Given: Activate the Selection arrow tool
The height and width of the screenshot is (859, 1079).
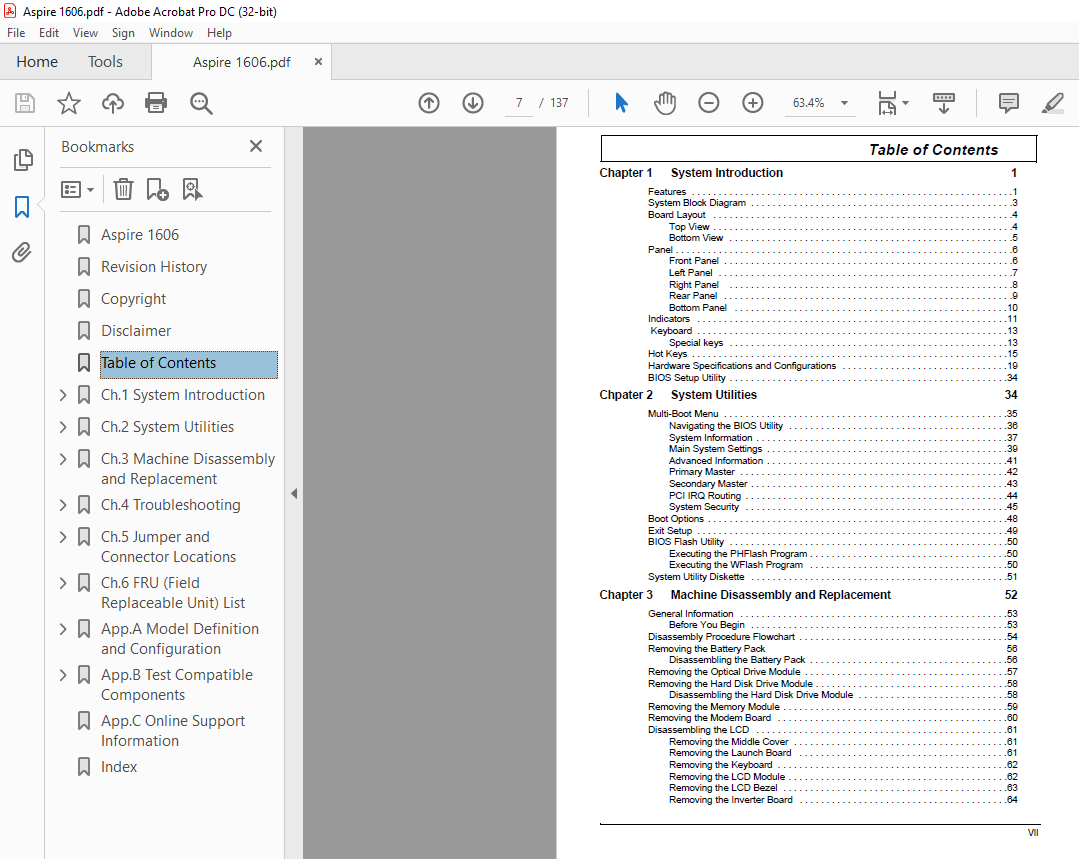Looking at the screenshot, I should [x=621, y=103].
